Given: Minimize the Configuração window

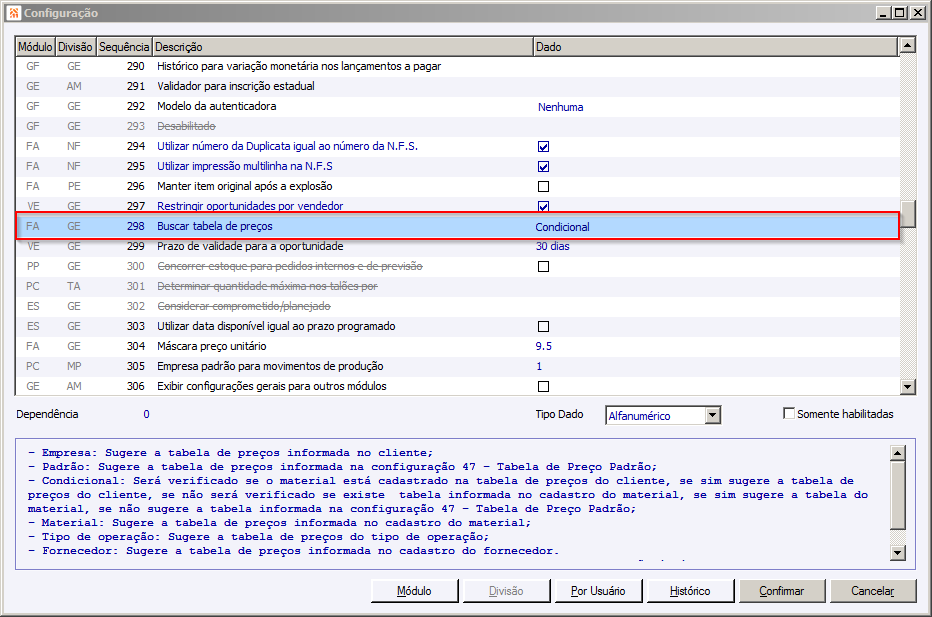Looking at the screenshot, I should [x=883, y=12].
